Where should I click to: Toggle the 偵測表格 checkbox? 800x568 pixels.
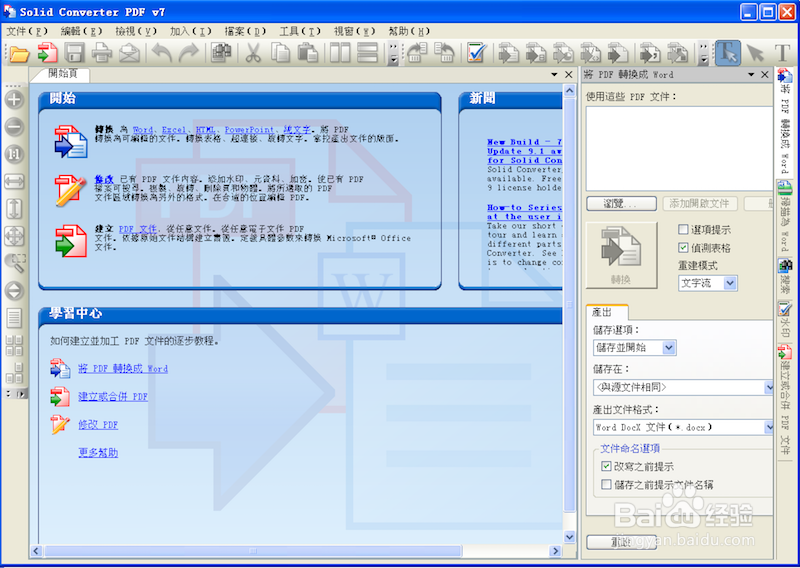pos(683,248)
